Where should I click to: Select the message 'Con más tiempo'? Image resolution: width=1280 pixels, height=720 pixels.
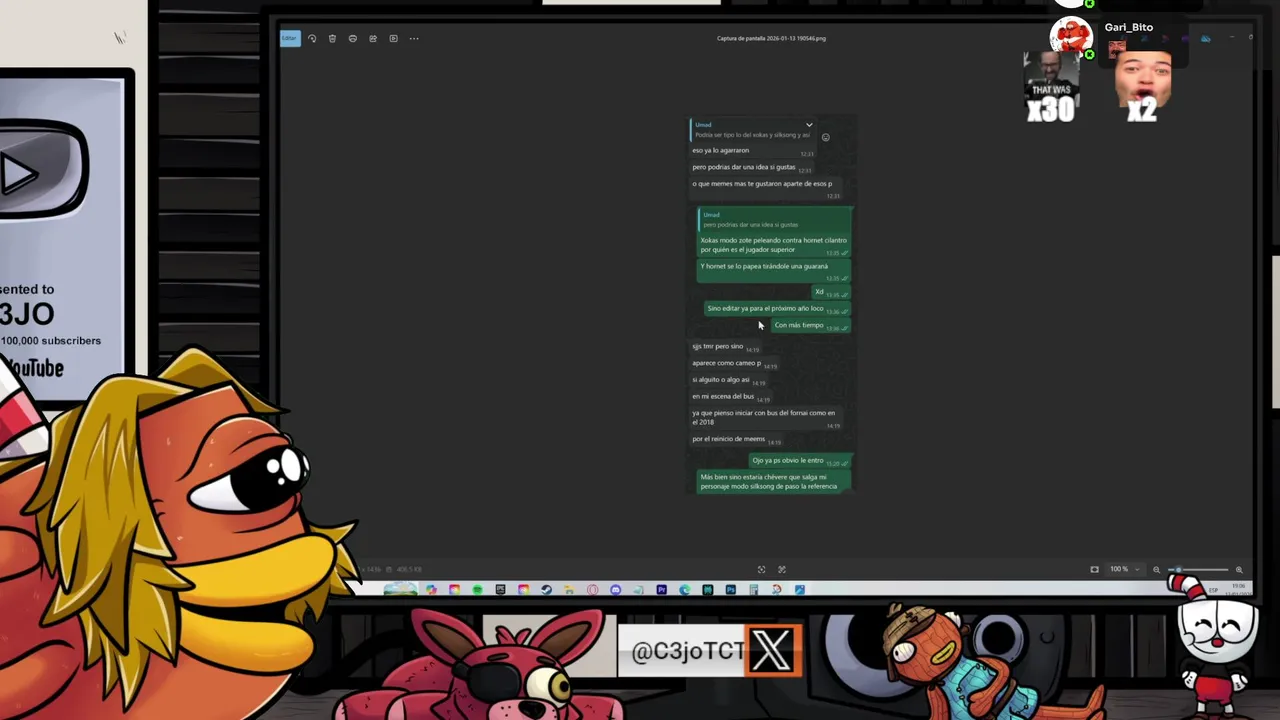point(798,325)
